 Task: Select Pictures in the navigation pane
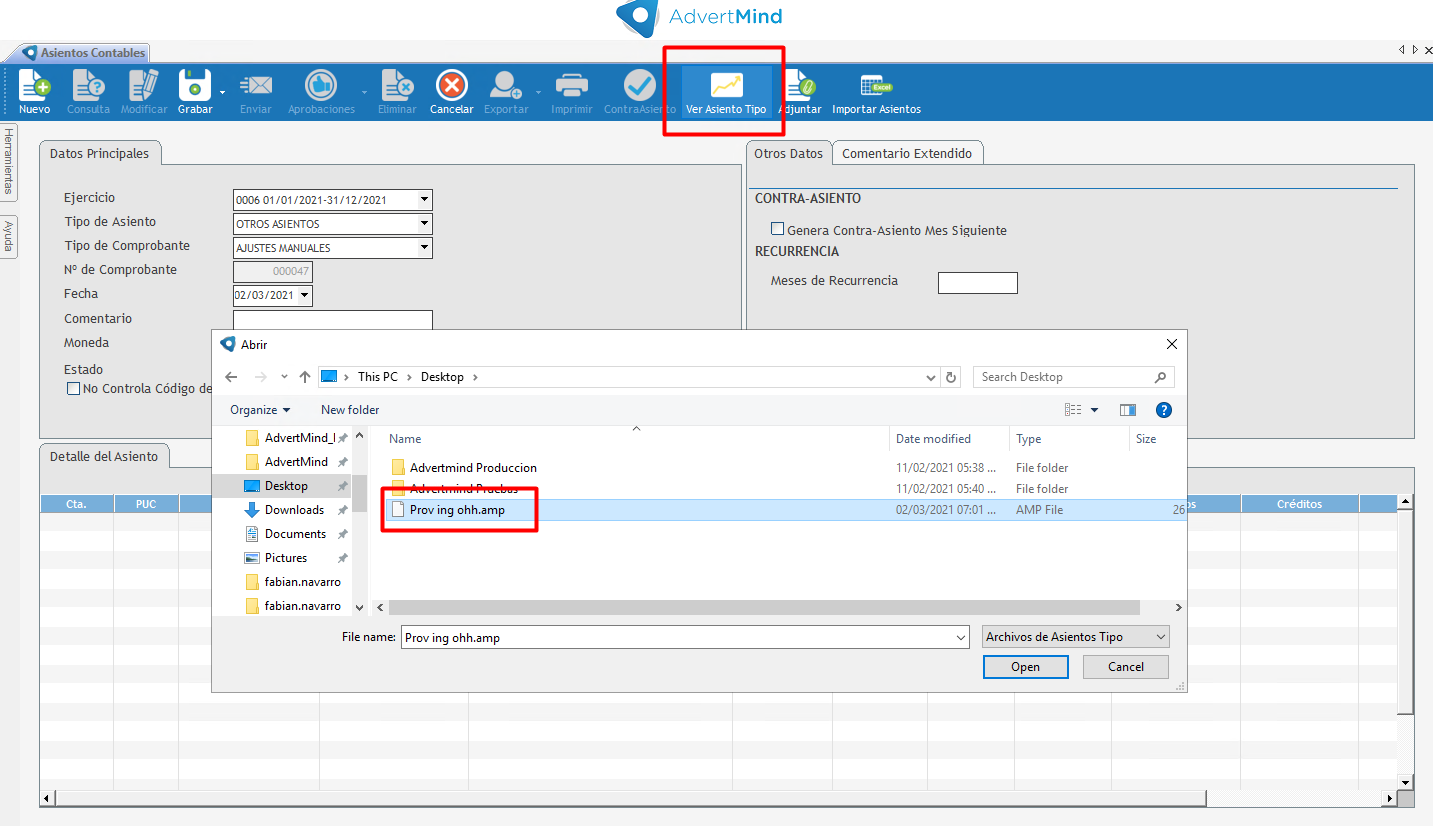(285, 558)
